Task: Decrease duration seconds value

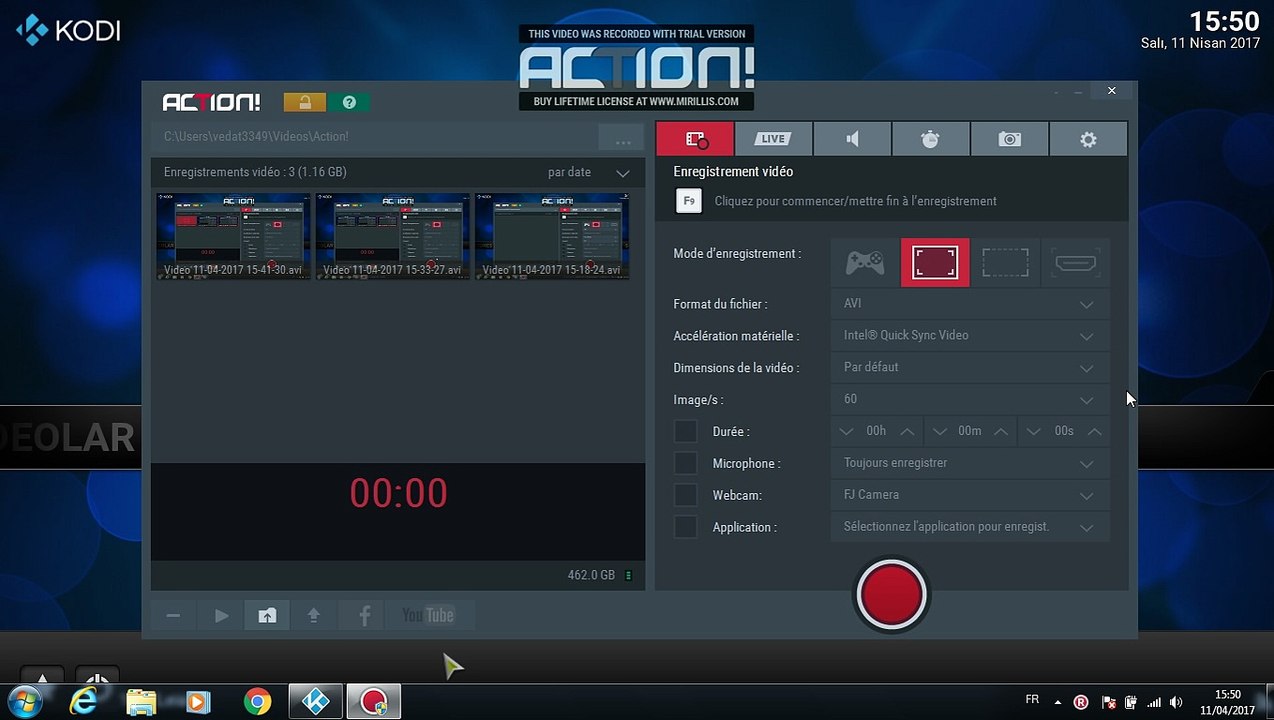Action: pyautogui.click(x=1034, y=432)
